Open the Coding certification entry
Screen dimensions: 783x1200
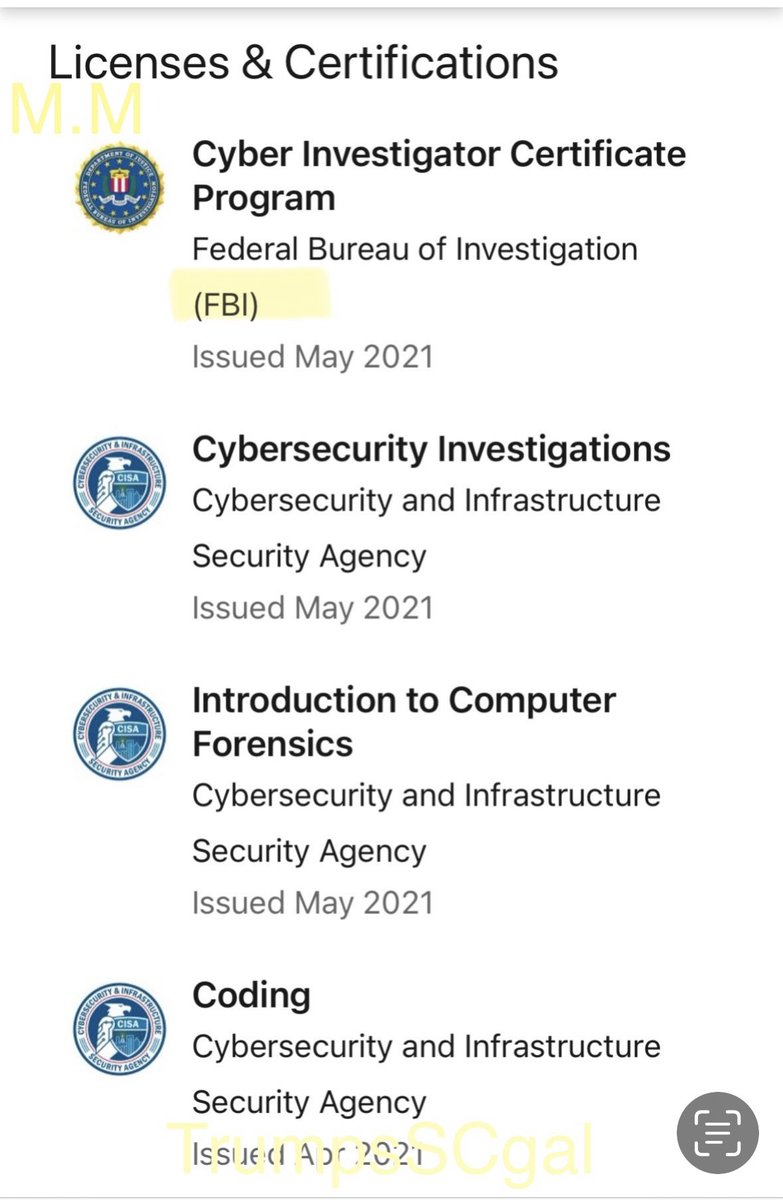tap(251, 995)
